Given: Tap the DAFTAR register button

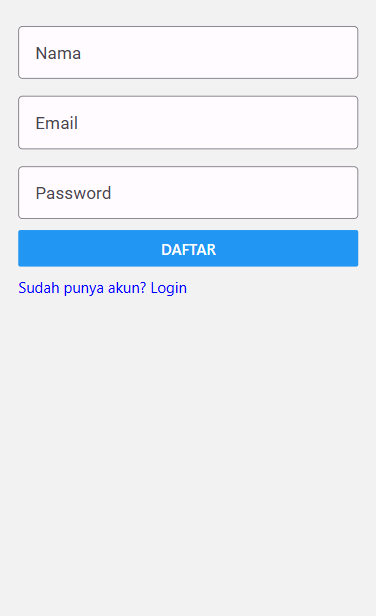Looking at the screenshot, I should pyautogui.click(x=188, y=248).
